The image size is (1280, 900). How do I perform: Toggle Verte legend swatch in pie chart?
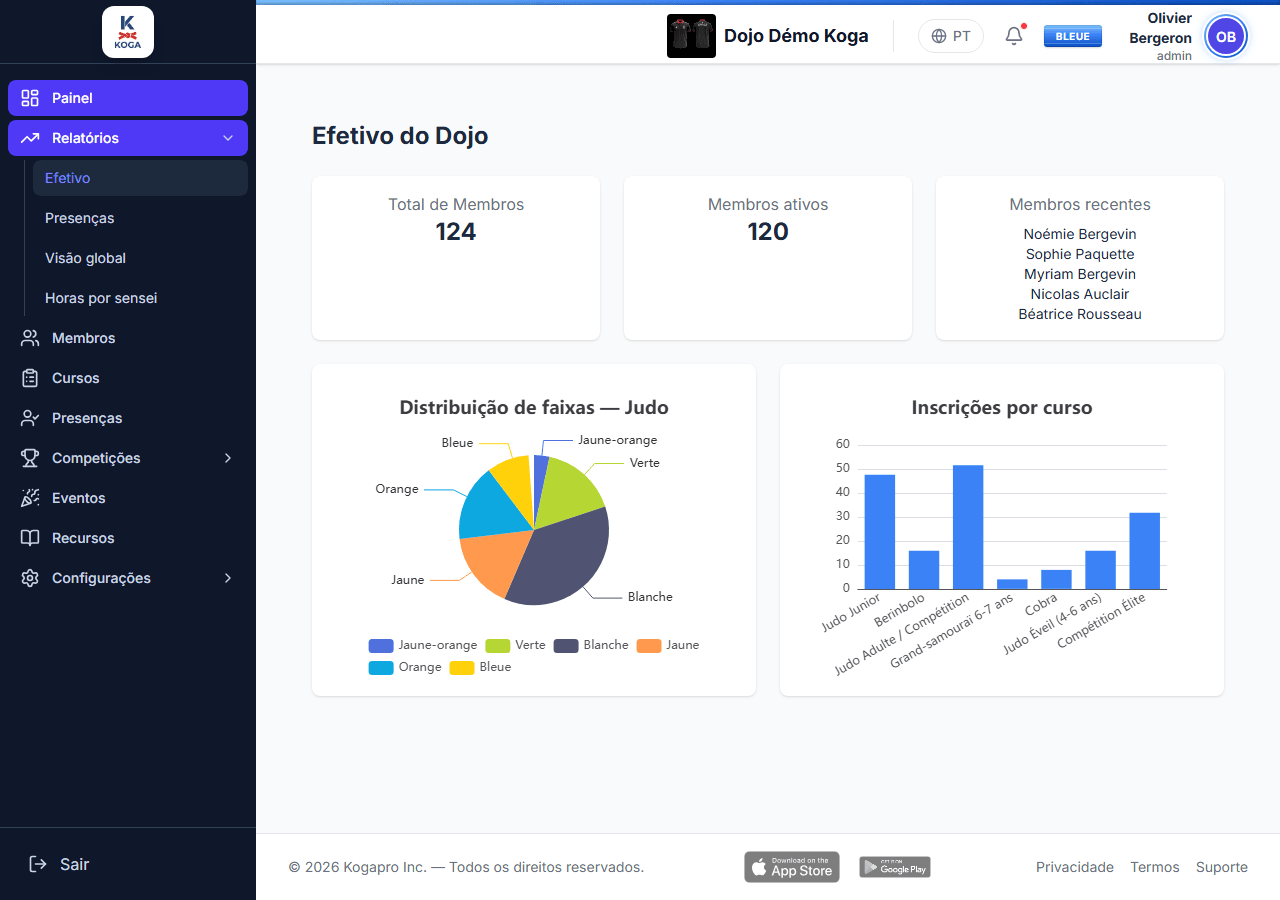click(498, 645)
